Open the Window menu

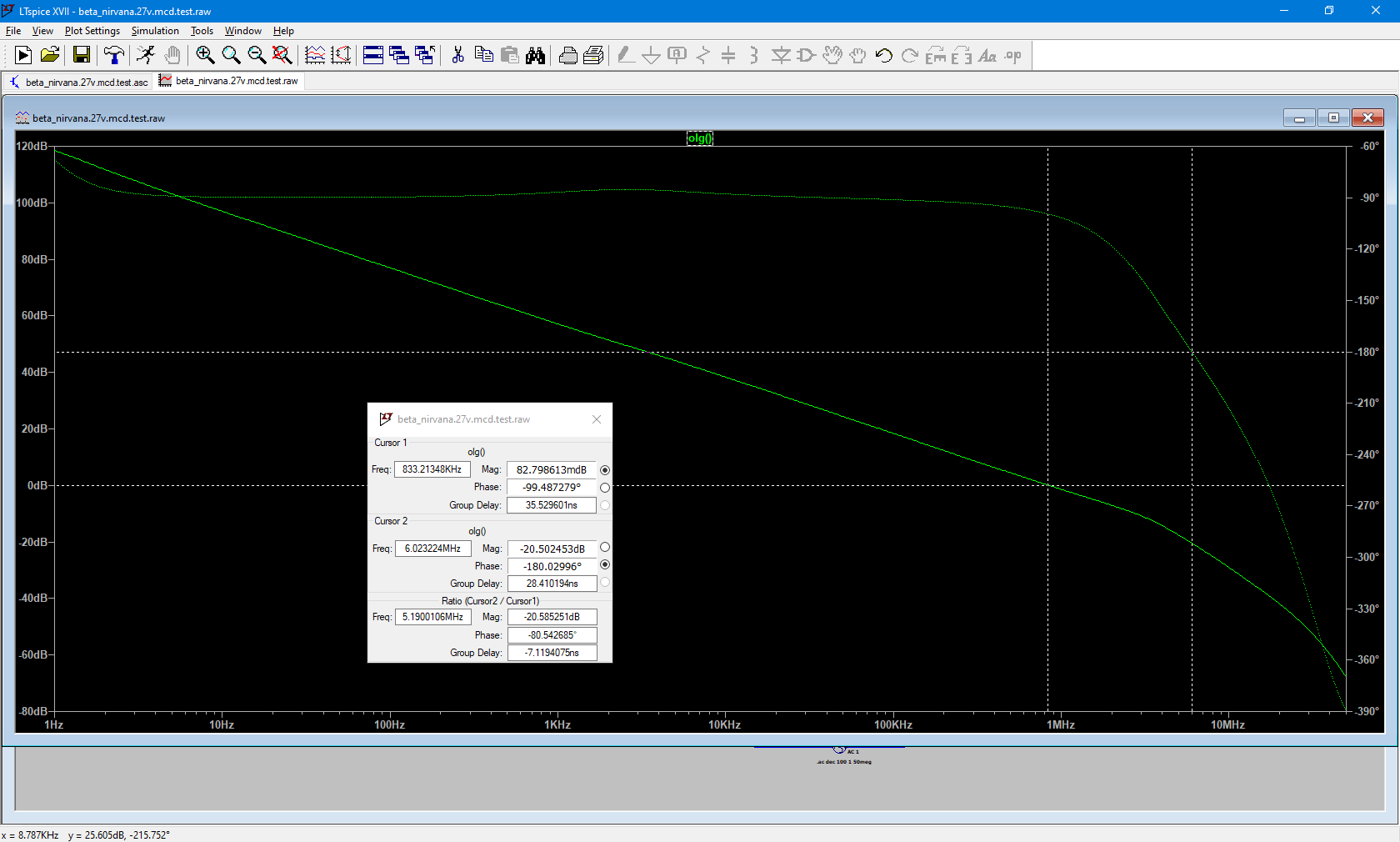click(x=243, y=31)
